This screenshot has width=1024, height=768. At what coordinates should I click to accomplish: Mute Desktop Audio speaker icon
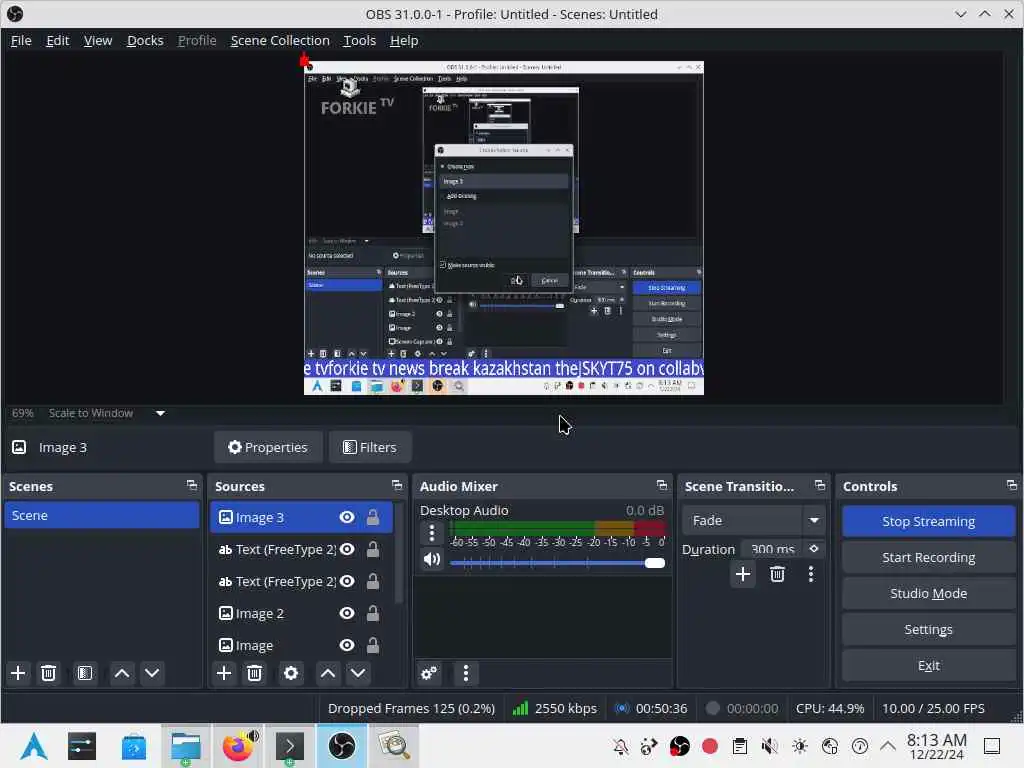click(x=432, y=559)
